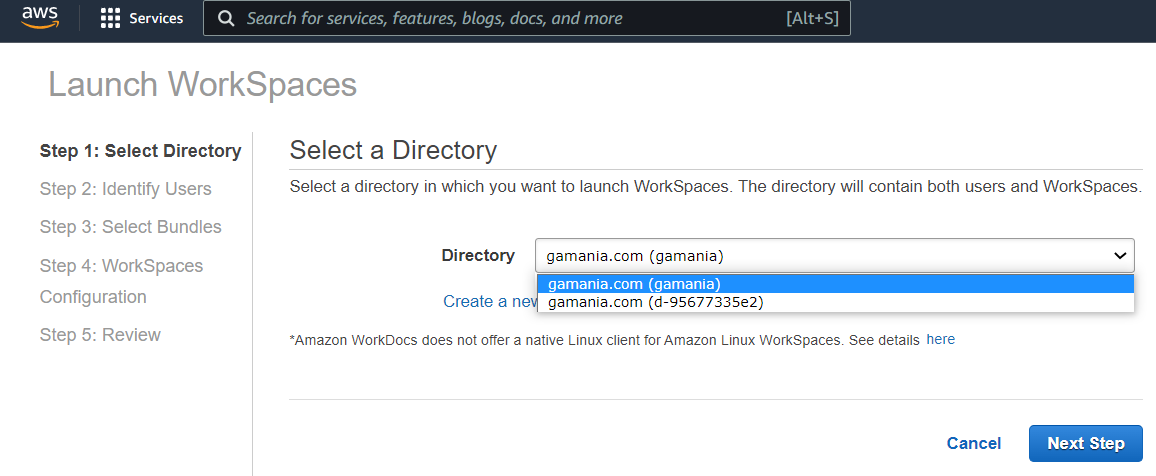This screenshot has width=1156, height=476.
Task: Open the Services menu label
Action: click(x=156, y=19)
